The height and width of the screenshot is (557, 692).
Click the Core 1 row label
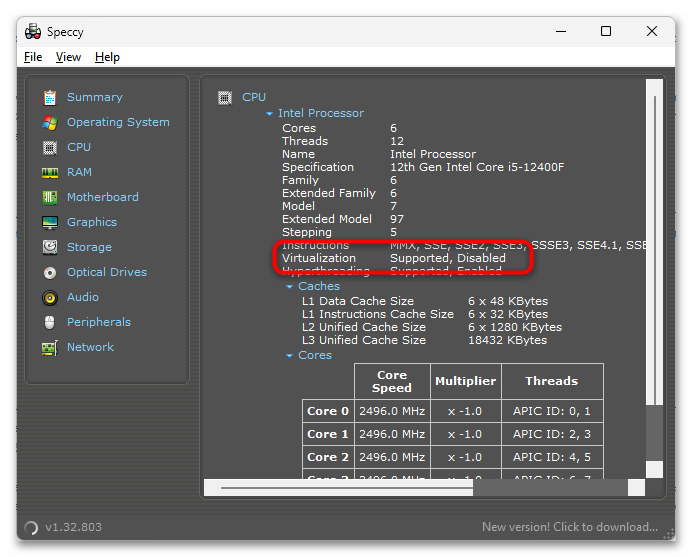[328, 434]
